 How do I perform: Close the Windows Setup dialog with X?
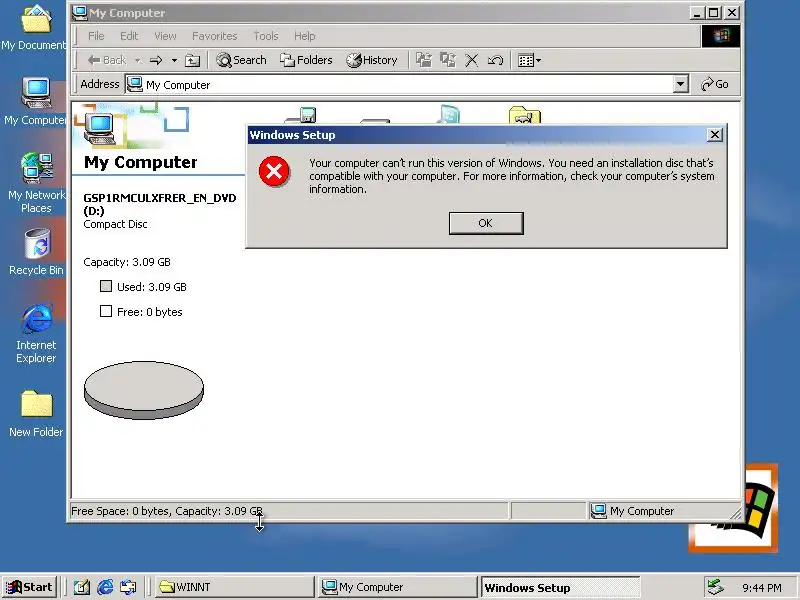(x=715, y=135)
